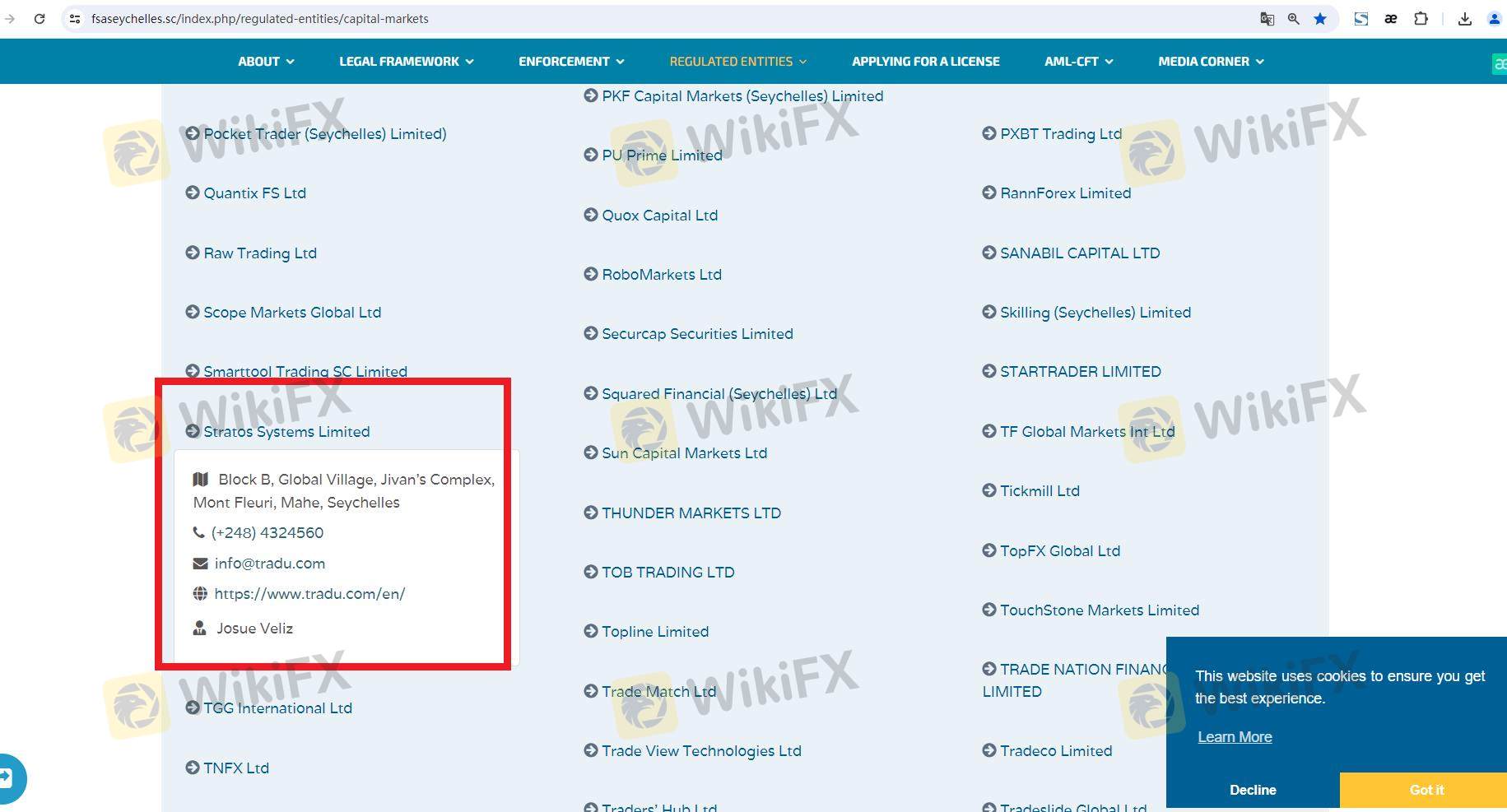Click the share icon at bottom left

(x=7, y=777)
